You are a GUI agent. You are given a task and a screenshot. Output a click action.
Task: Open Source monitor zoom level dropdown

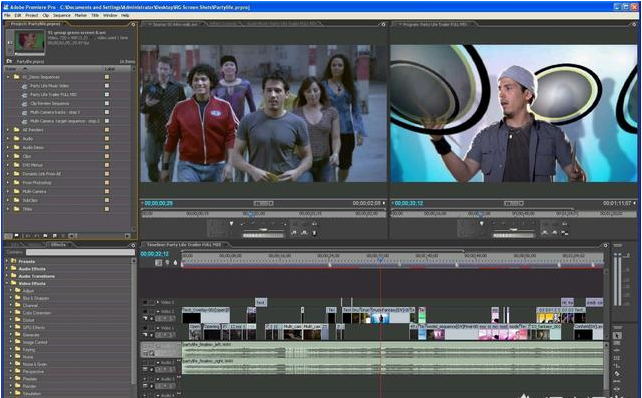click(x=263, y=204)
